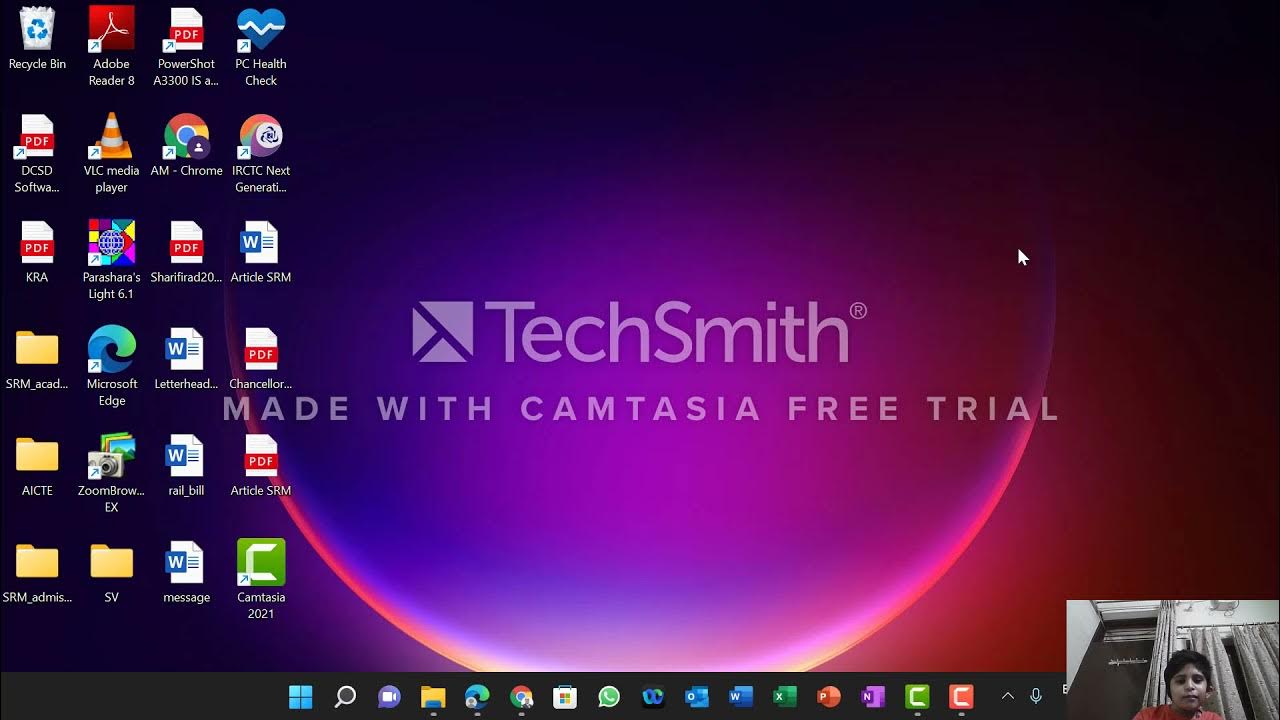
Task: Select the Article SRM PDF file
Action: click(261, 466)
